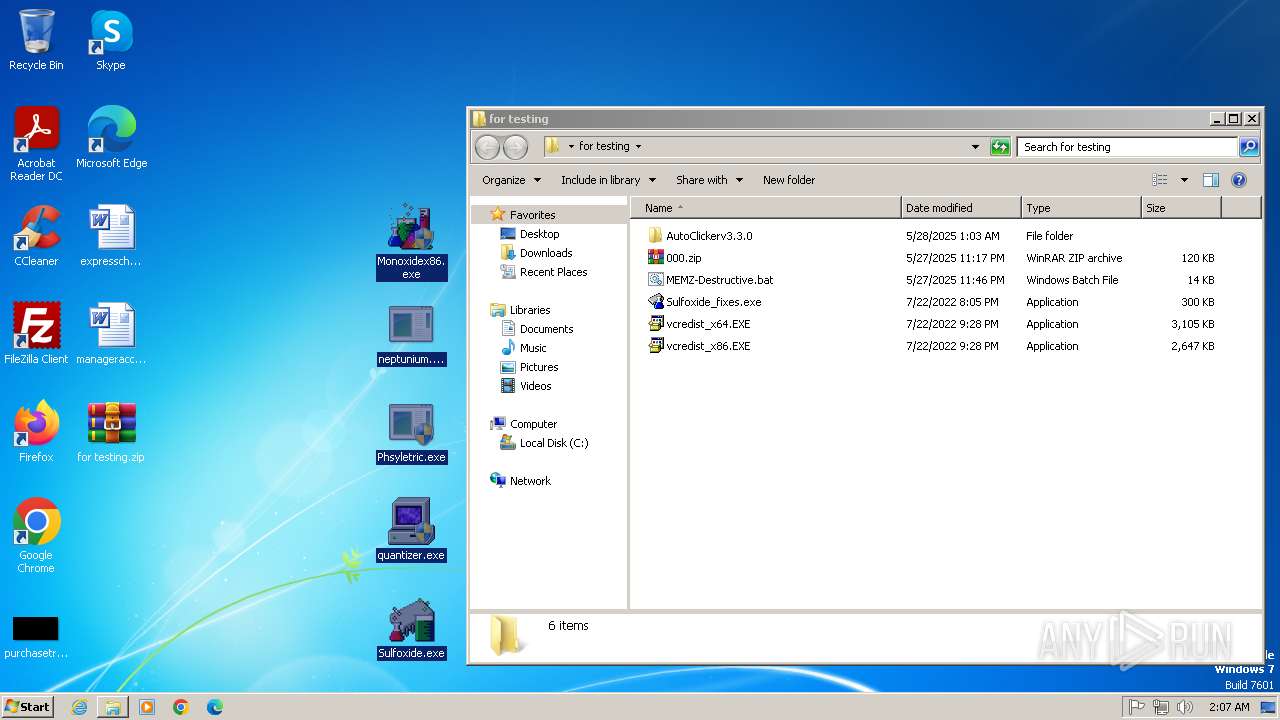Screen dimensions: 1280x720
Task: Select Phsyletric.exe desktop icon
Action: coord(411,432)
